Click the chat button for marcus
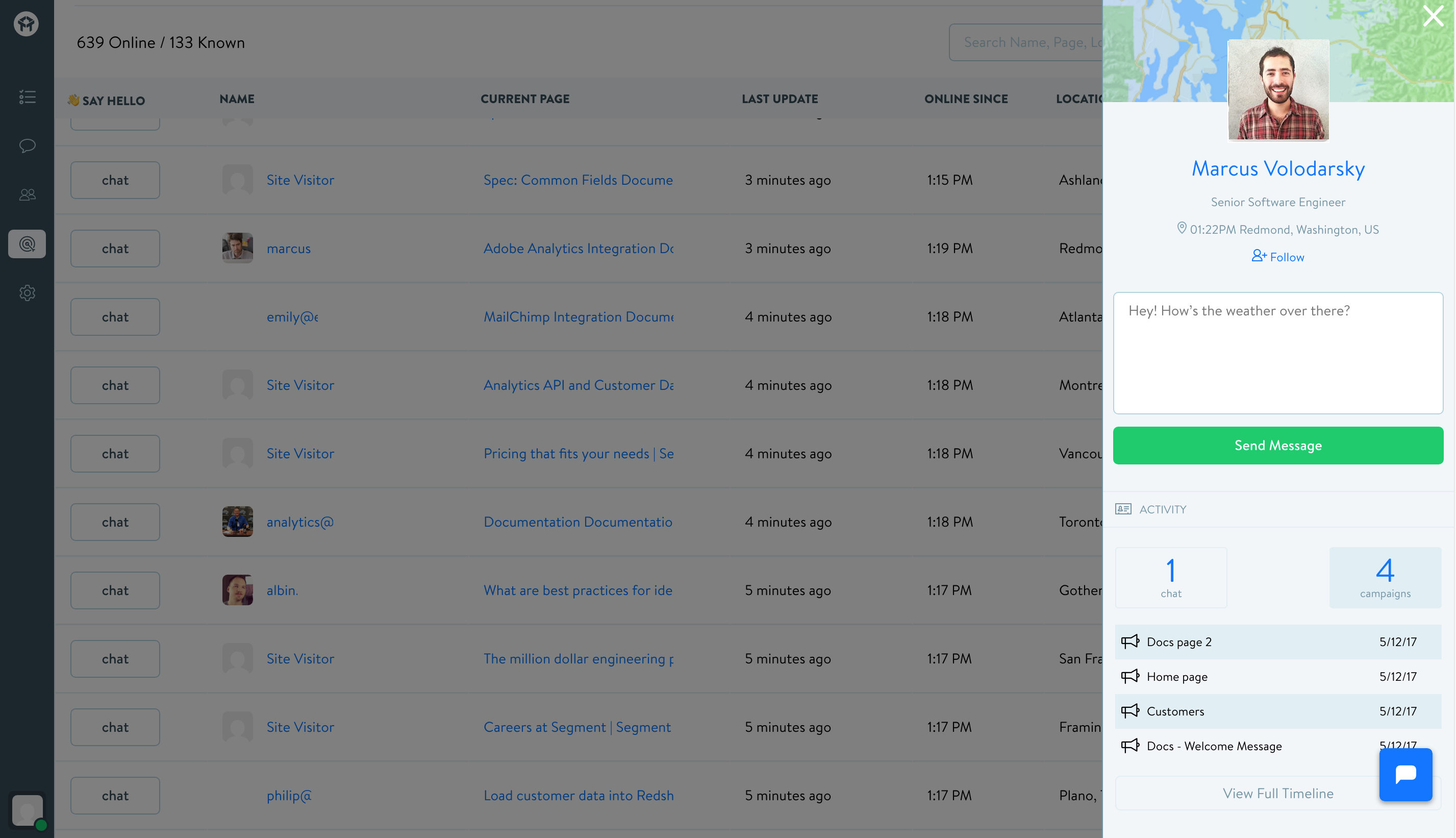 [x=115, y=249]
